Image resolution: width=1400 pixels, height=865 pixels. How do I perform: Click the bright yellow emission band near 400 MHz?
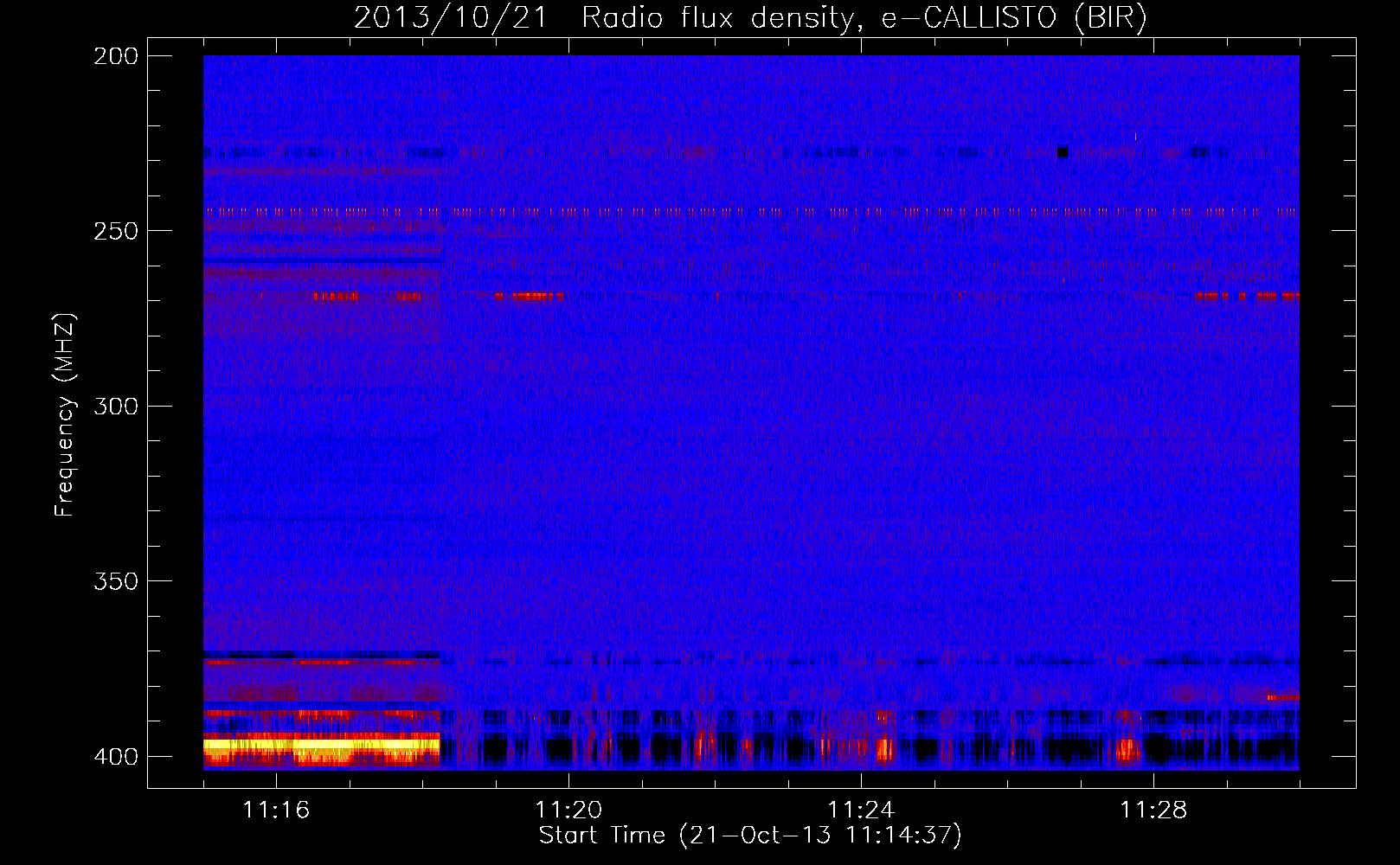(x=322, y=744)
